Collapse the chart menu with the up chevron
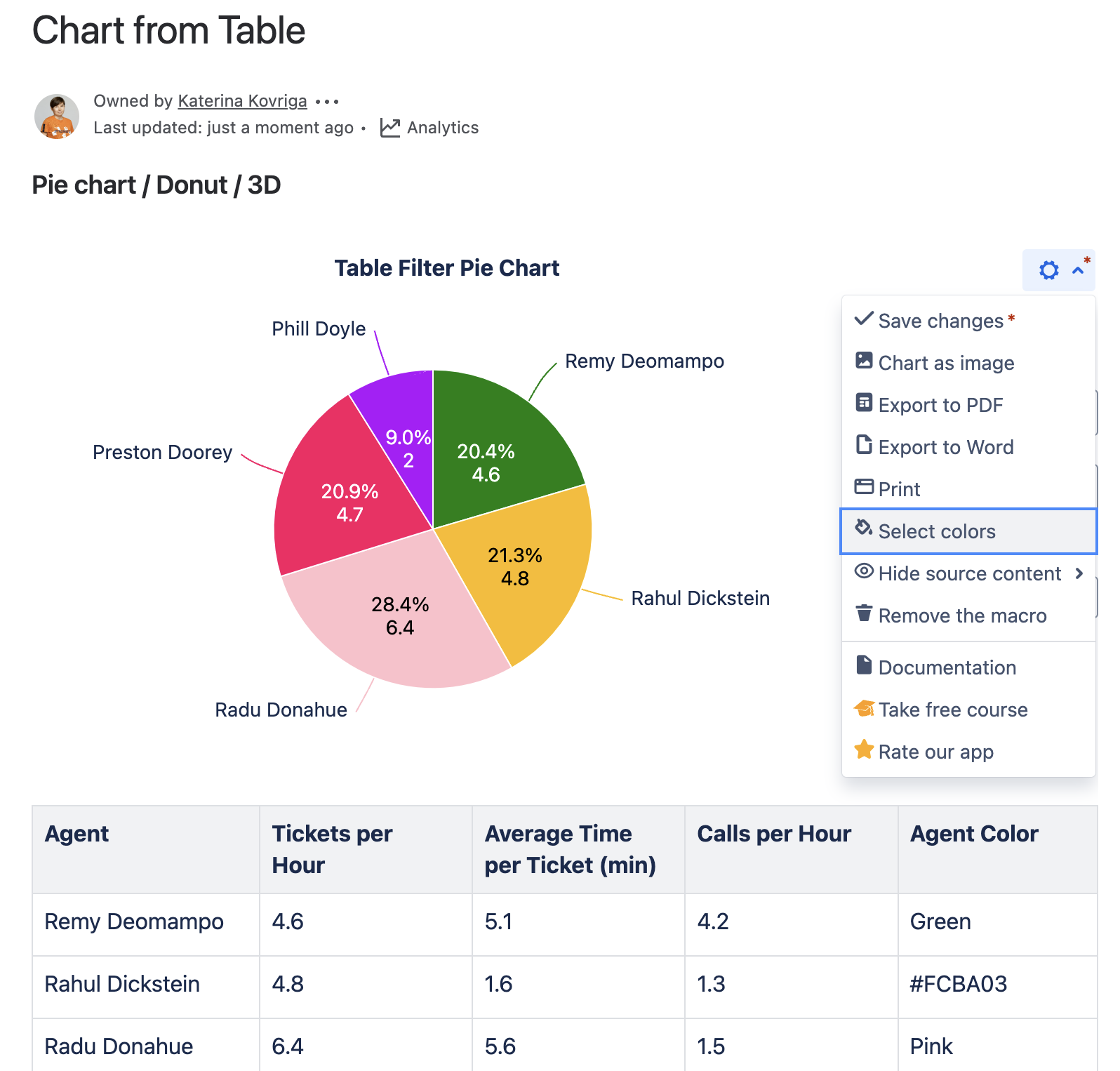The height and width of the screenshot is (1071, 1120). (1078, 270)
